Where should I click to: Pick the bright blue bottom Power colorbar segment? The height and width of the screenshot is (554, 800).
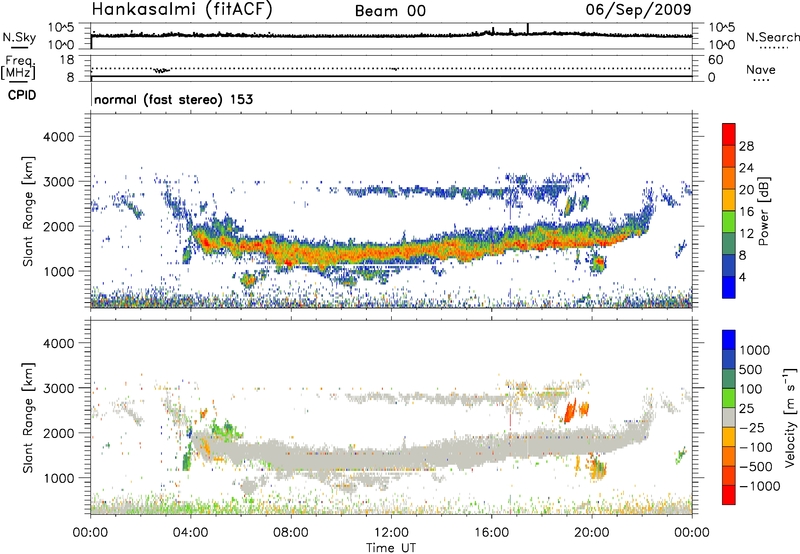pyautogui.click(x=729, y=287)
